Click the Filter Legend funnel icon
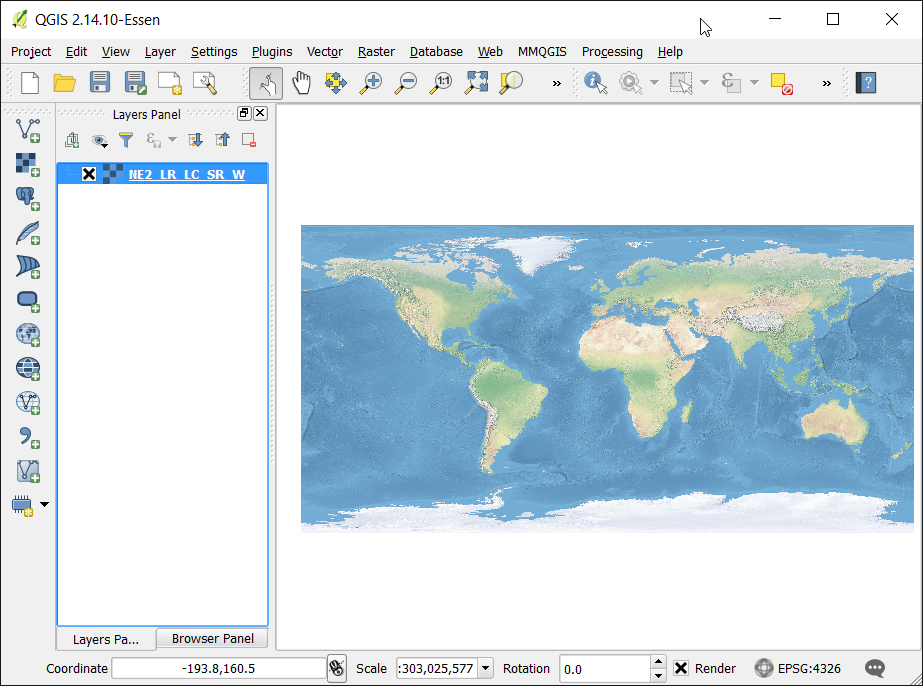923x686 pixels. (126, 140)
